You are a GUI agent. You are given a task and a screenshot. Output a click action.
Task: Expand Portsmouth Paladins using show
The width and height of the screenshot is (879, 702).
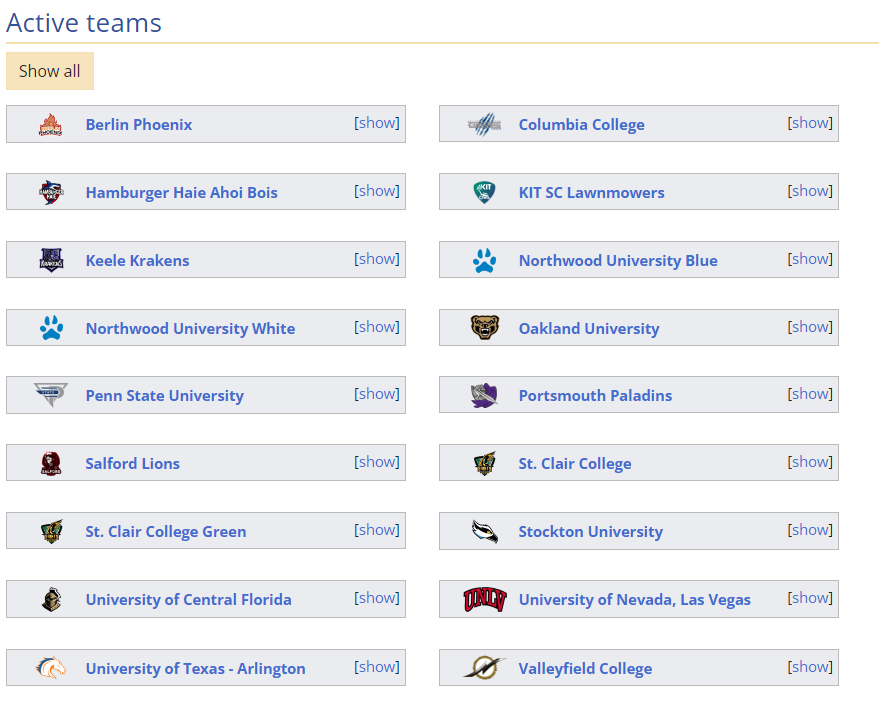[810, 394]
